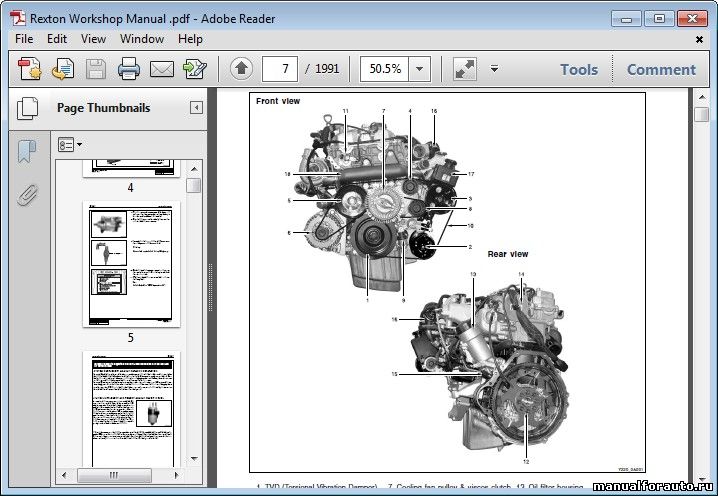Click thumbnail pane scroll up arrow
The width and height of the screenshot is (718, 496).
194,169
